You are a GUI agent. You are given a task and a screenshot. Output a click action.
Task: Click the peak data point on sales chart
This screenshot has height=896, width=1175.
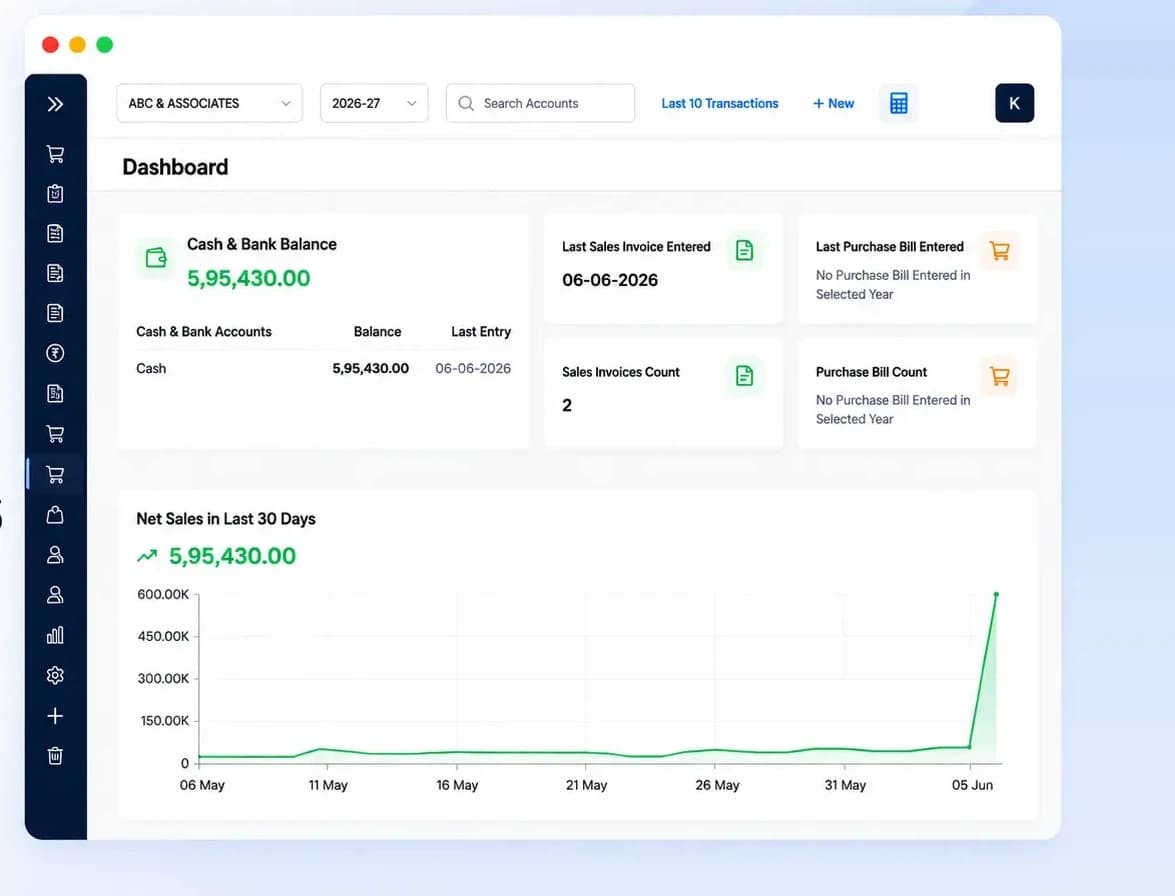coord(996,594)
